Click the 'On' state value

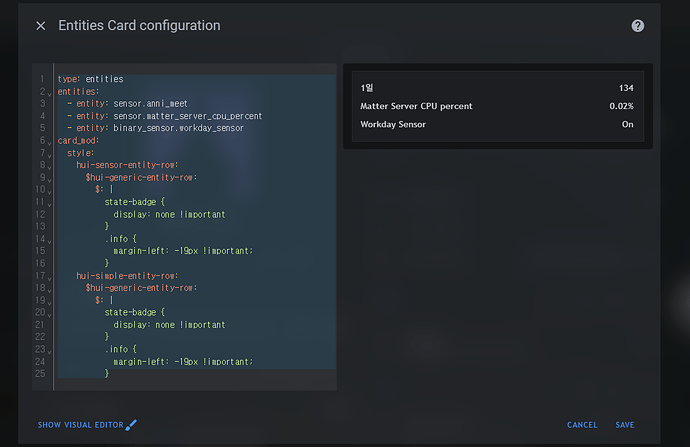[628, 125]
